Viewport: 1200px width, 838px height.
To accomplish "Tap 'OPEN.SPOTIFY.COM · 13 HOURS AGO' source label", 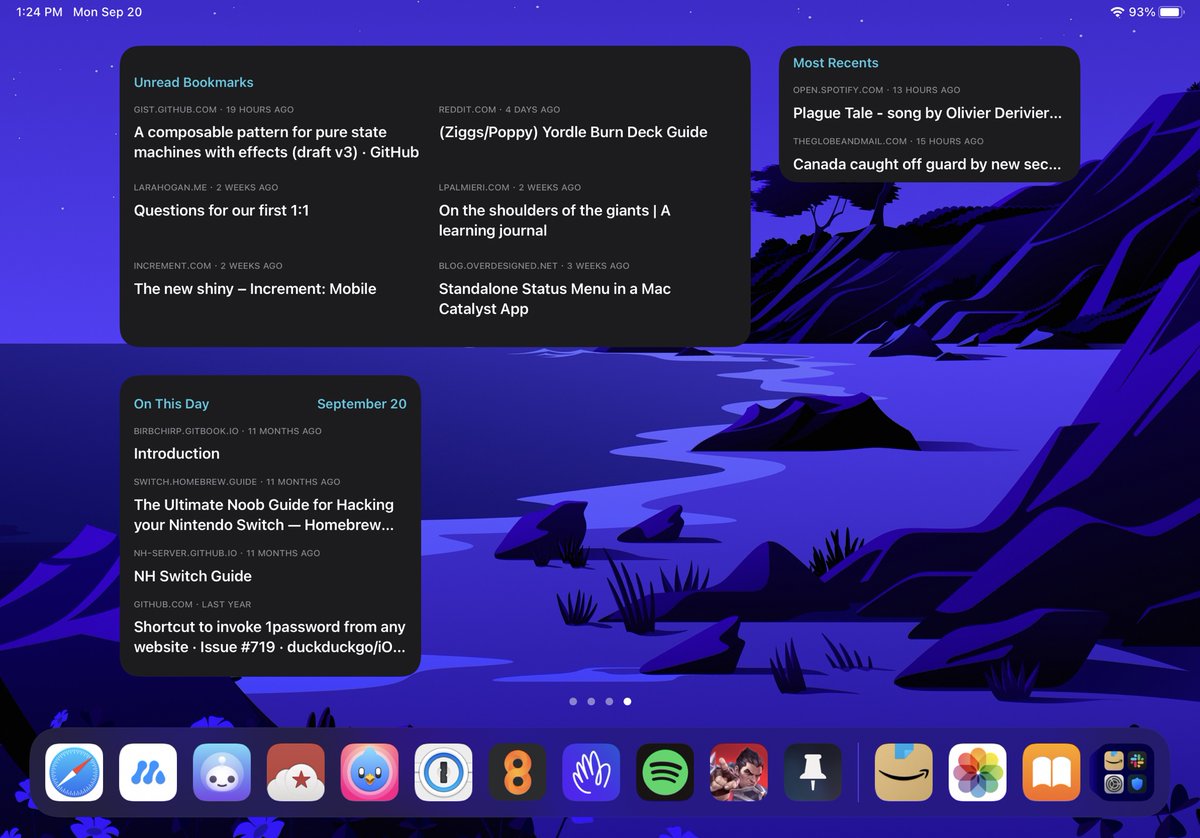I will click(876, 90).
